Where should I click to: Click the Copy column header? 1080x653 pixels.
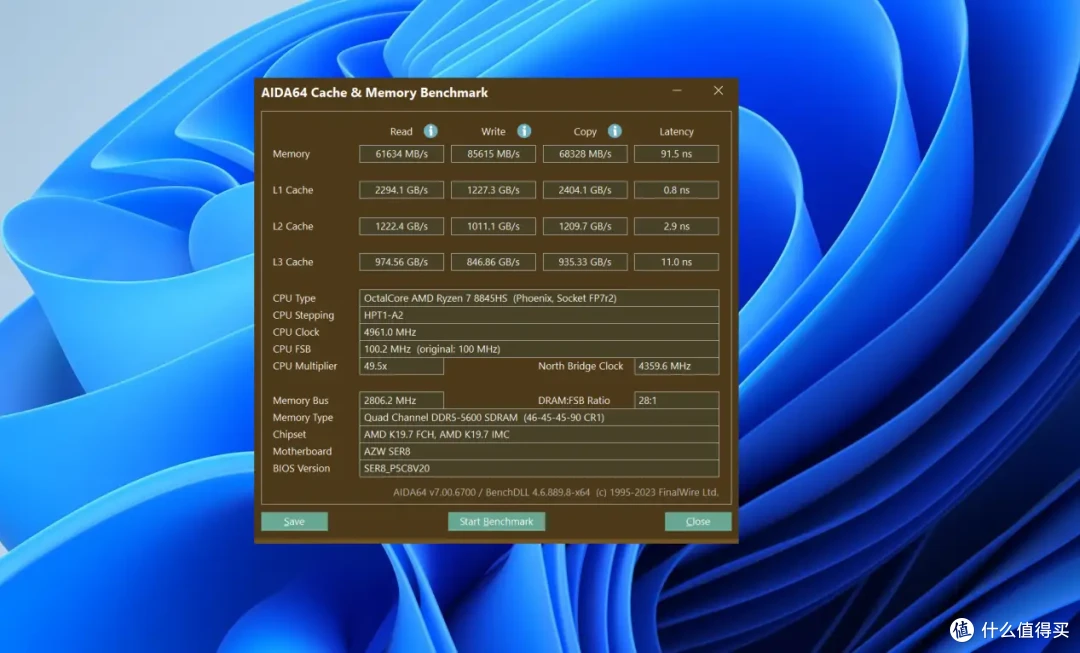(585, 132)
